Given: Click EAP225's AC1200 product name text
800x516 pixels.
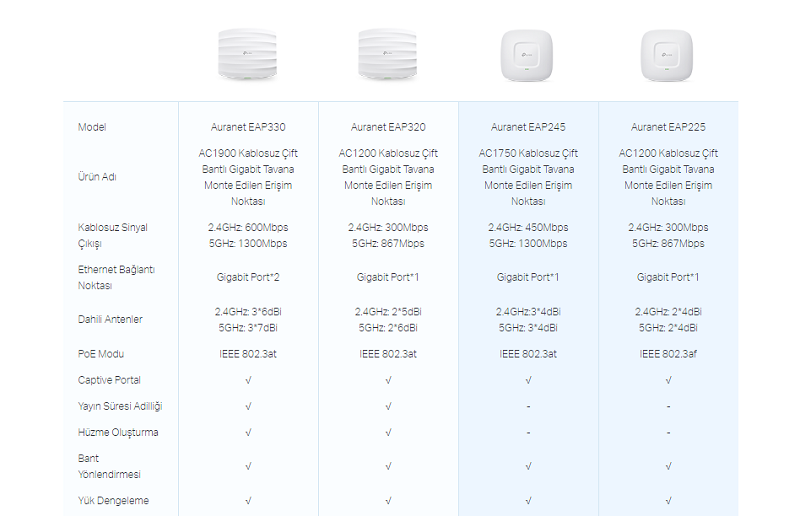Looking at the screenshot, I should [668, 177].
